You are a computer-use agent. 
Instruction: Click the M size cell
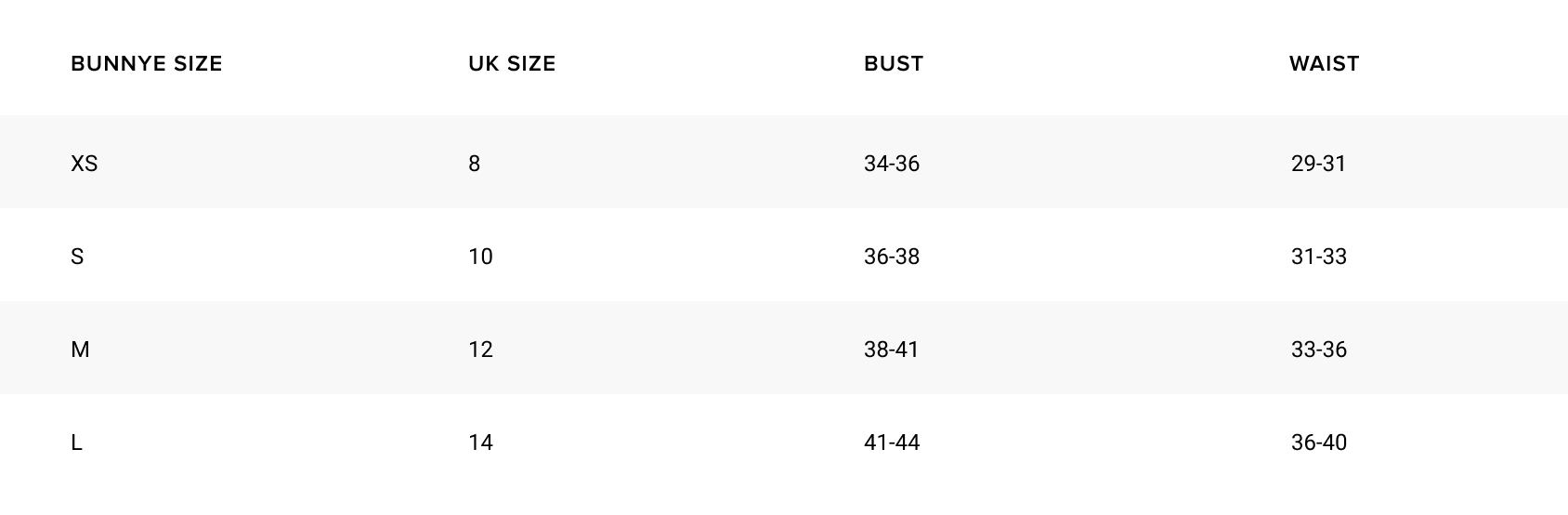(x=80, y=350)
